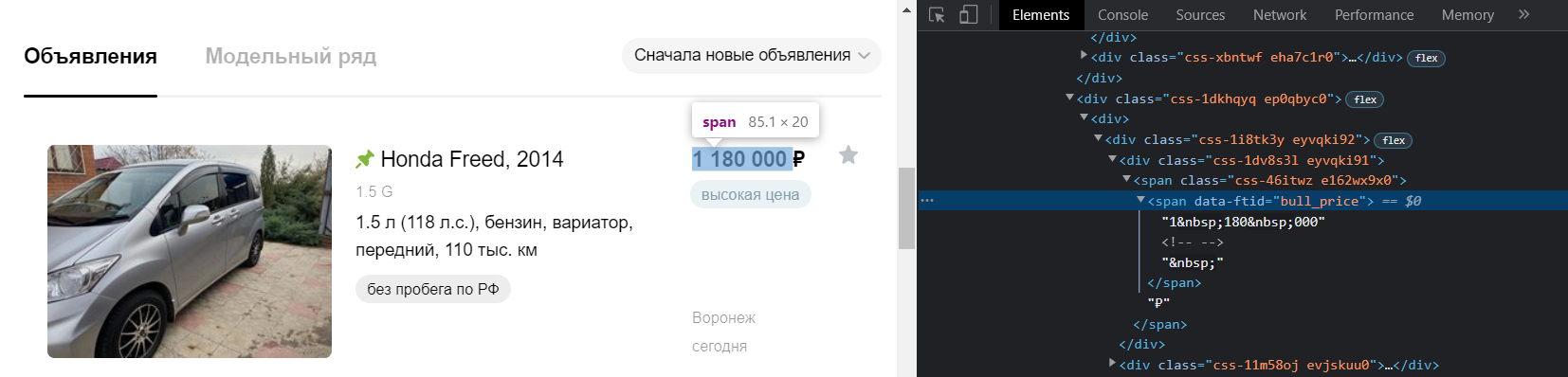
Task: Switch to the Elements tab
Action: [x=1040, y=15]
